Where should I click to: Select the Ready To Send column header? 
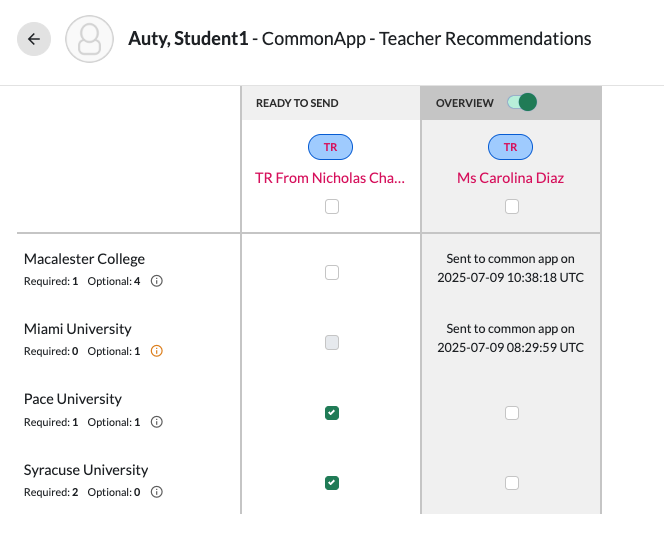point(297,103)
